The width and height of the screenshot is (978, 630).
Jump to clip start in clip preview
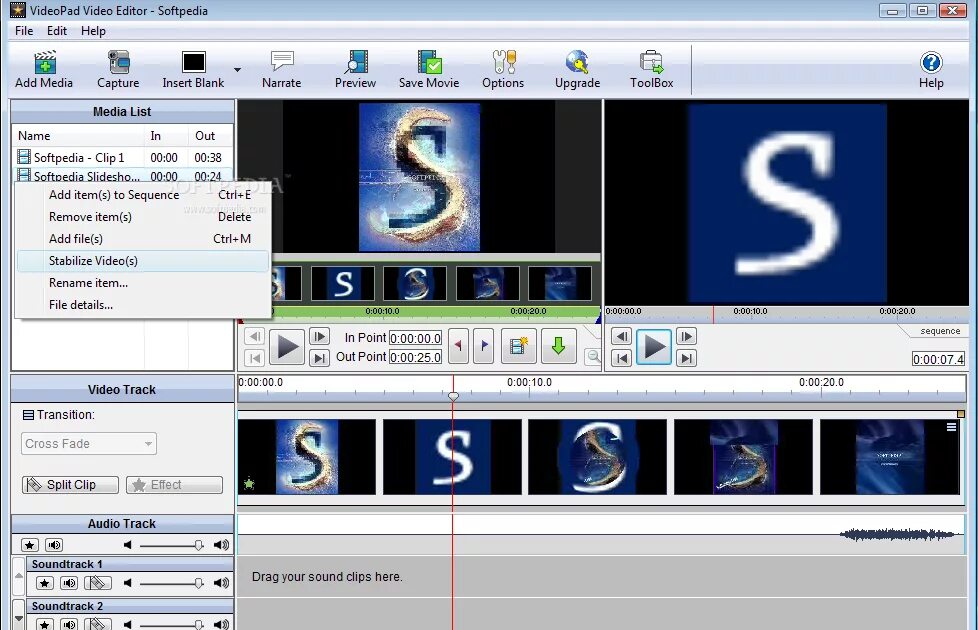[x=254, y=358]
